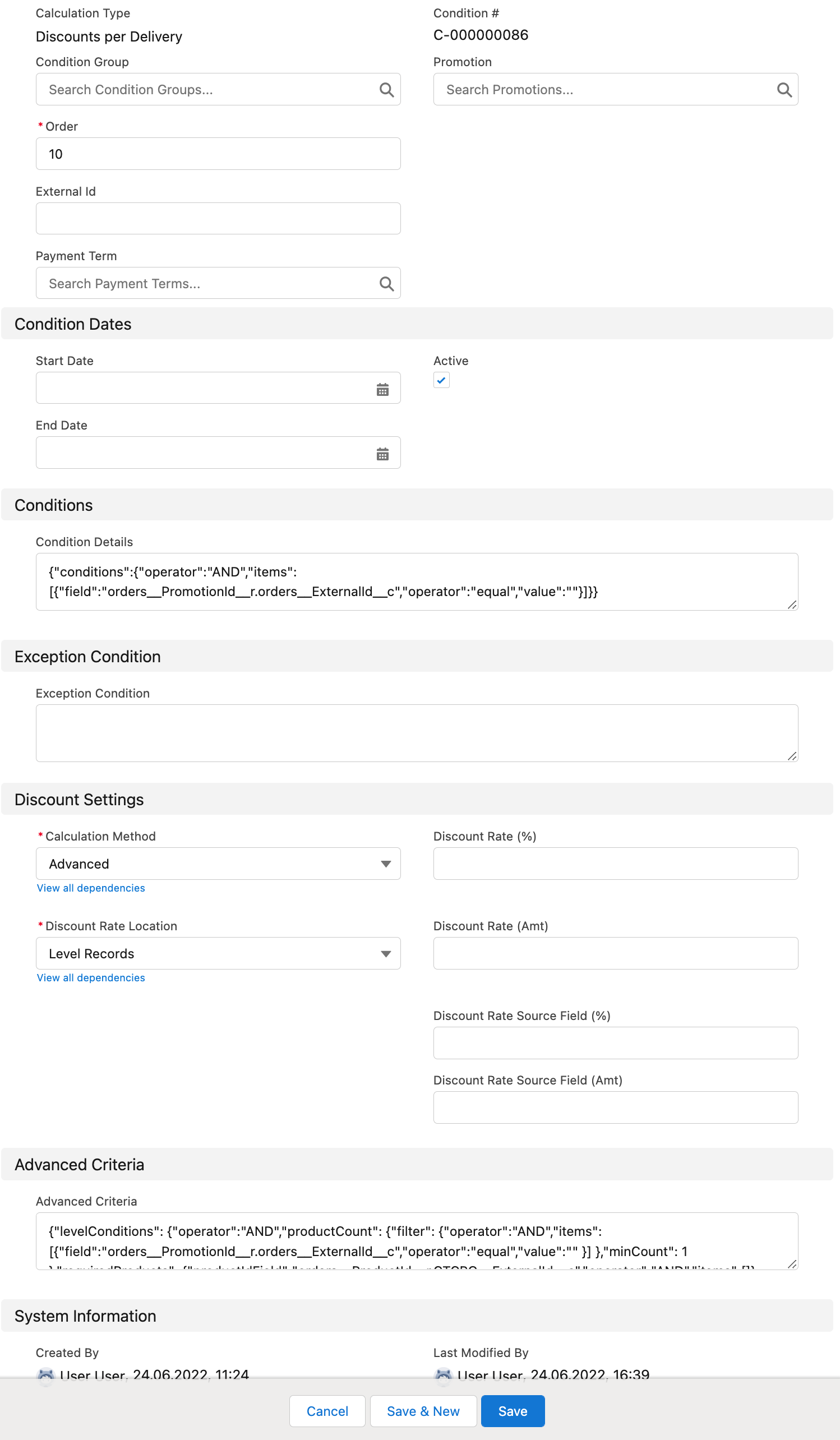The height and width of the screenshot is (1440, 840).
Task: Open the End Date calendar picker
Action: coord(382,454)
